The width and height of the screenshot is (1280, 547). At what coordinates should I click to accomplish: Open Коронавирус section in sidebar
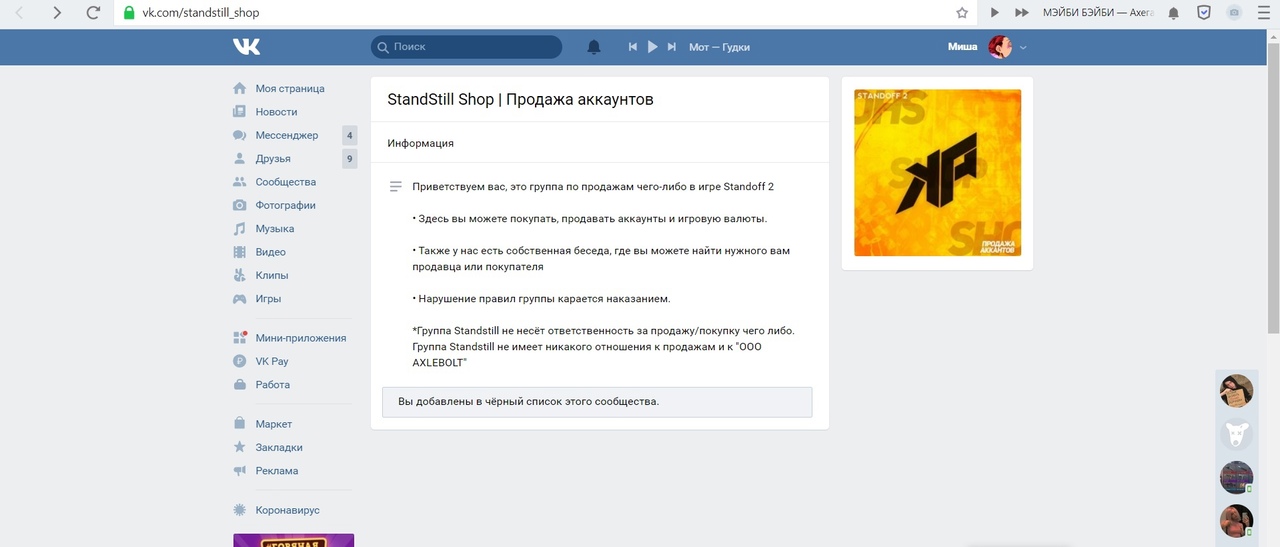click(287, 510)
